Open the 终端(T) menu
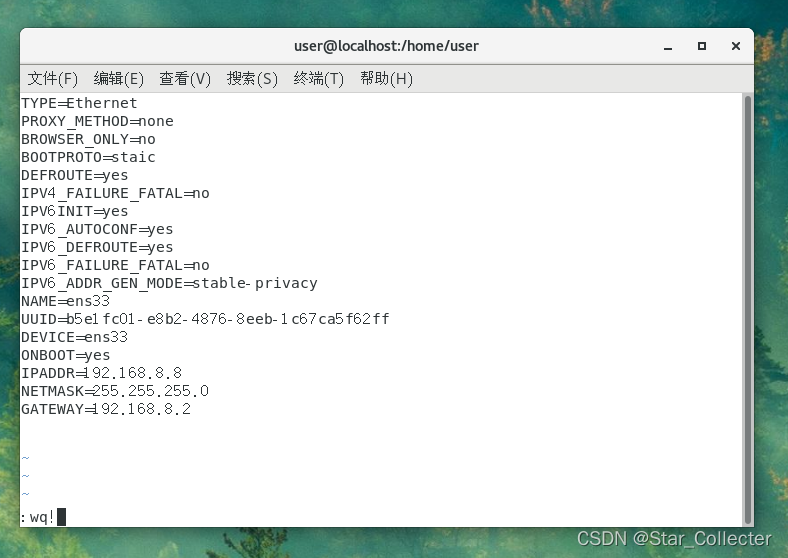Screen dimensions: 788x558 [319, 78]
